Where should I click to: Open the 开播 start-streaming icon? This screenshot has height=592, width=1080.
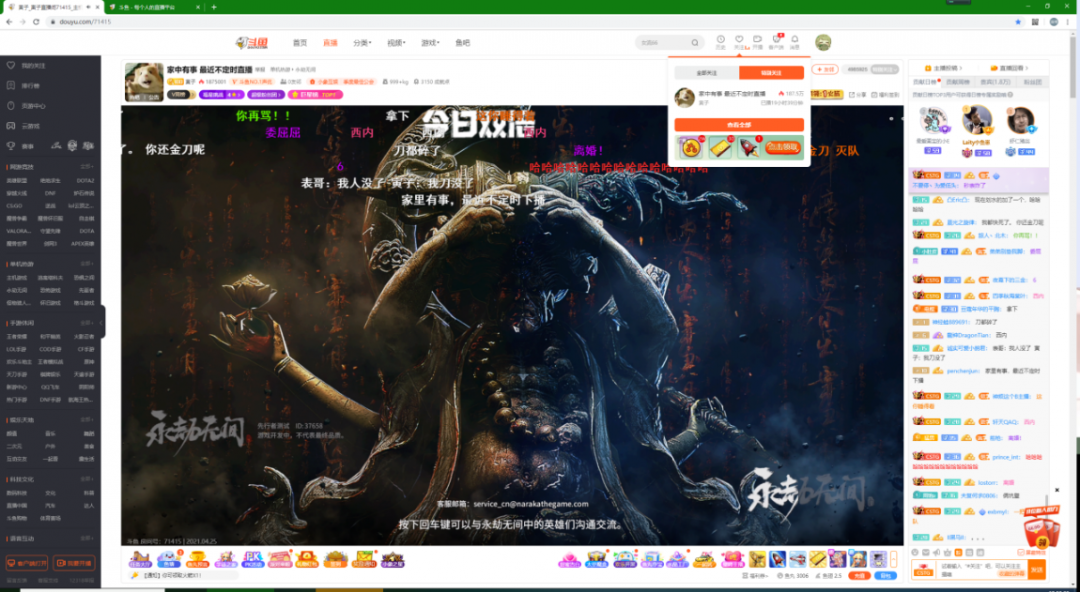pyautogui.click(x=758, y=40)
